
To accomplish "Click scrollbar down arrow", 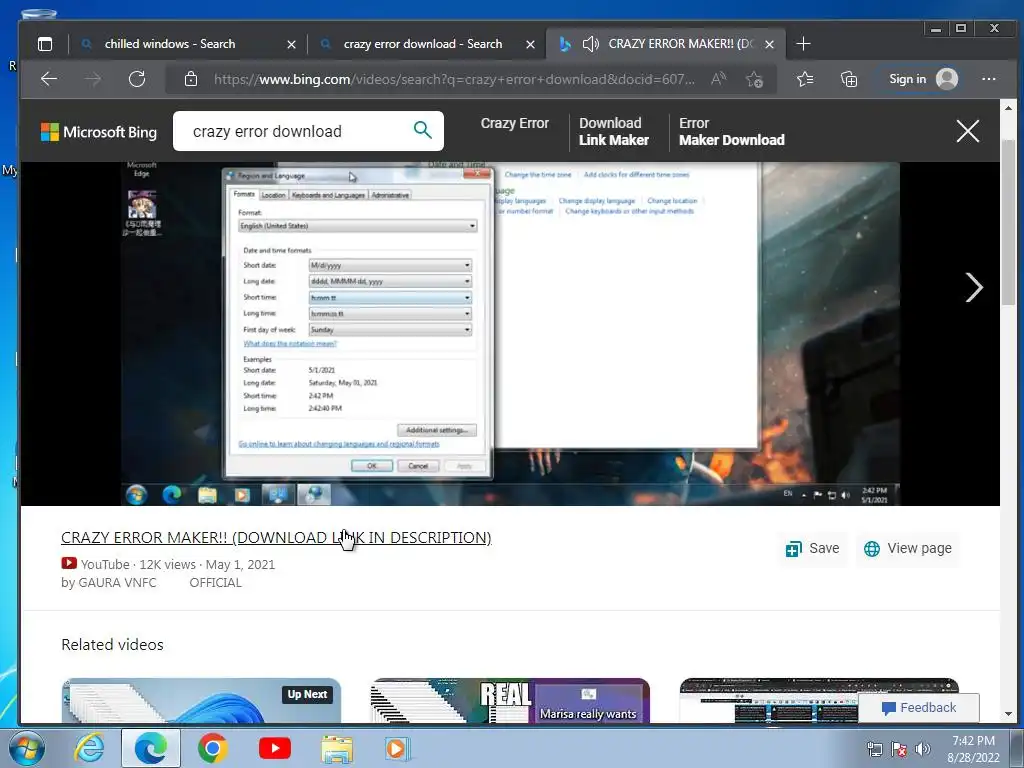I will tap(1008, 714).
